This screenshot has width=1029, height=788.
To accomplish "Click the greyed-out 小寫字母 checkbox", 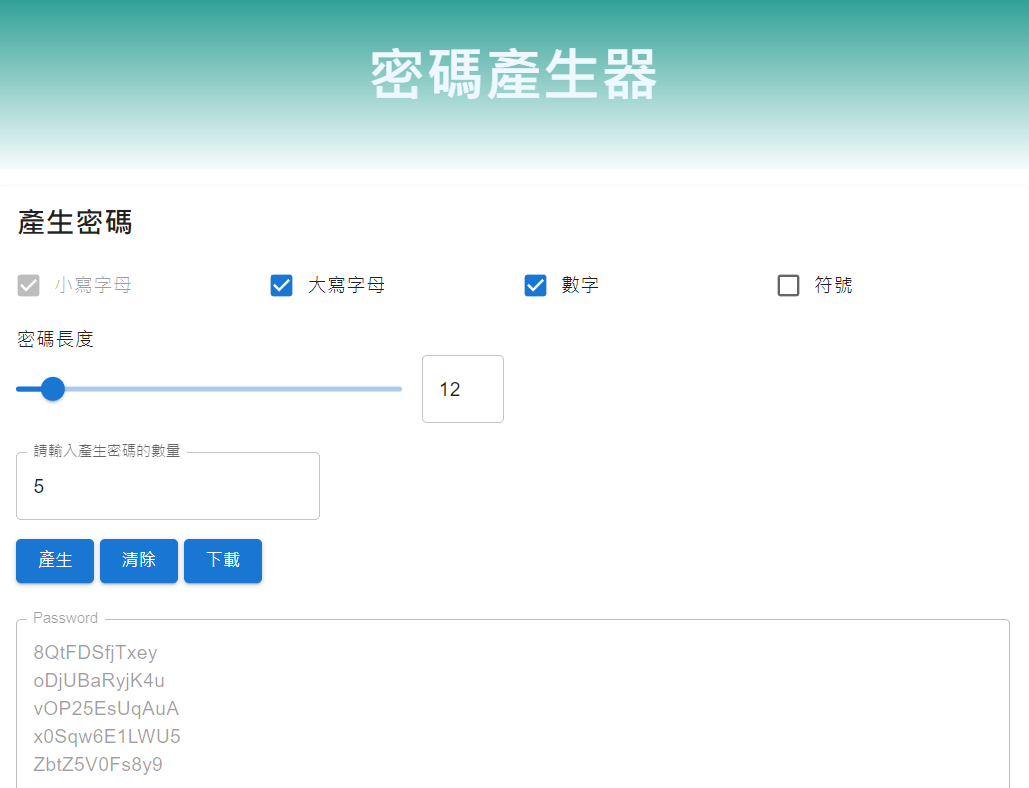I will click(29, 286).
